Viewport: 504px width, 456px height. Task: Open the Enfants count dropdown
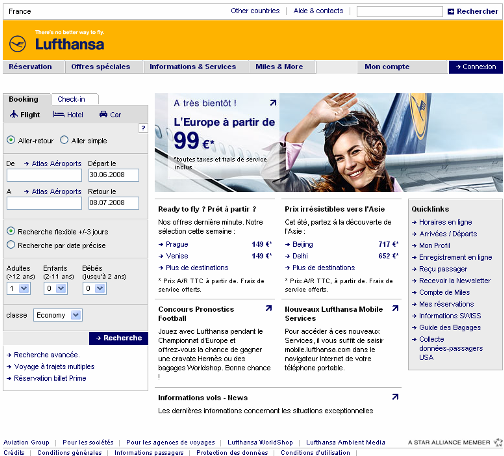pos(56,288)
